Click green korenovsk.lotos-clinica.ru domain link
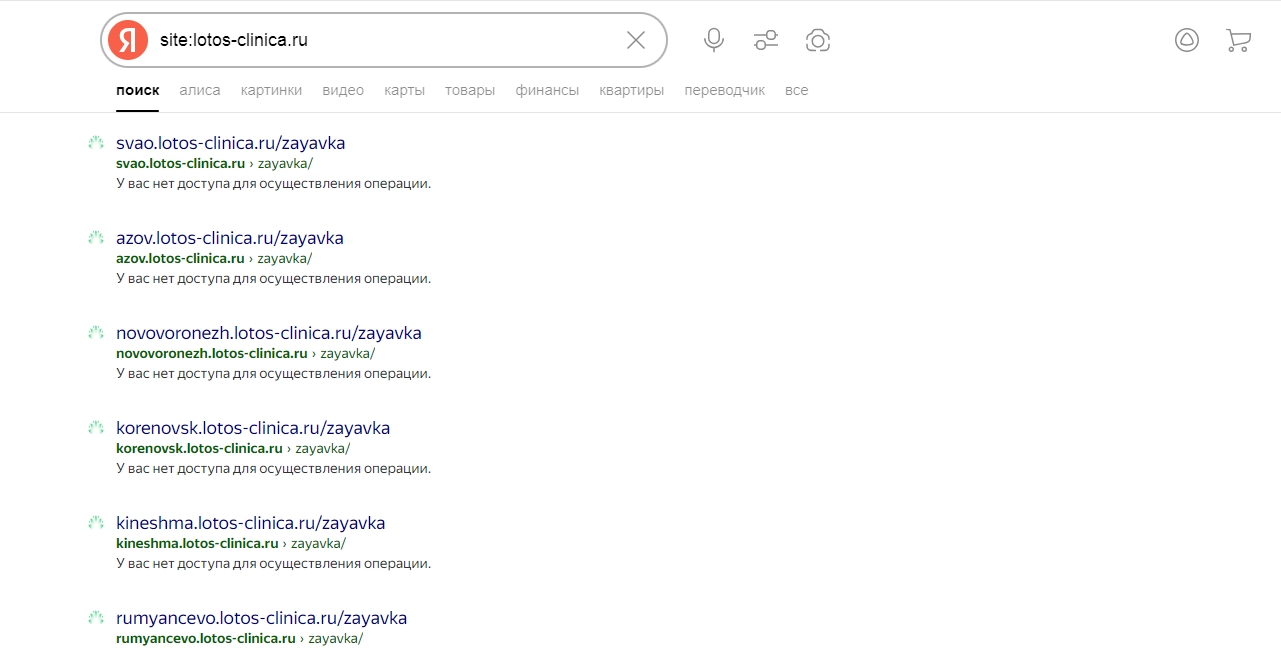 (199, 448)
